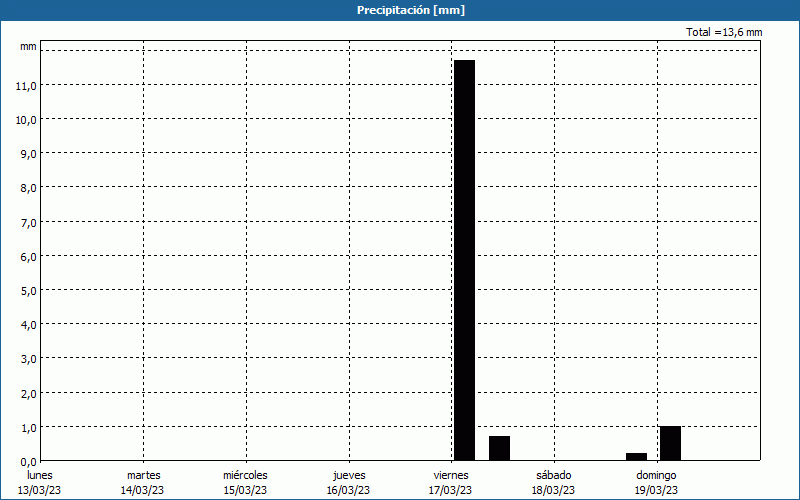Click the 9,0 y-axis value
Viewport: 800px width, 500px height.
click(x=28, y=155)
